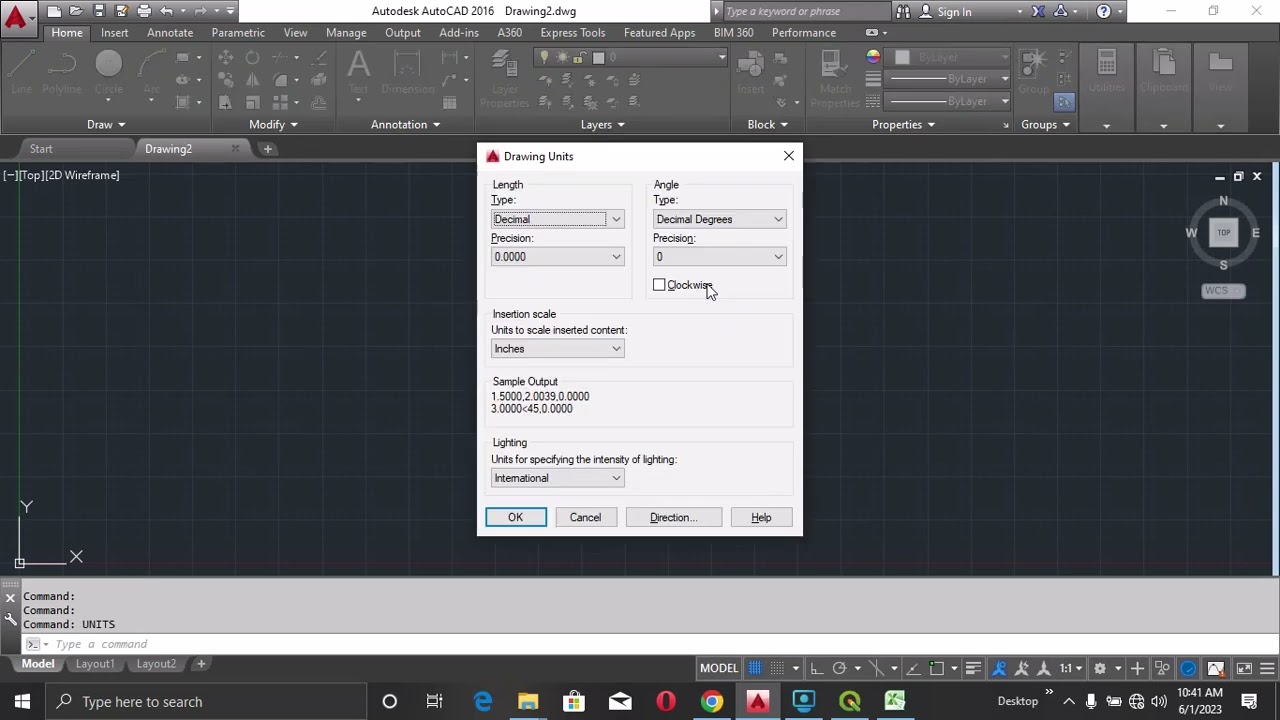This screenshot has height=720, width=1280.
Task: Click the Autodesk Exchange X icon
Action: 1038,12
